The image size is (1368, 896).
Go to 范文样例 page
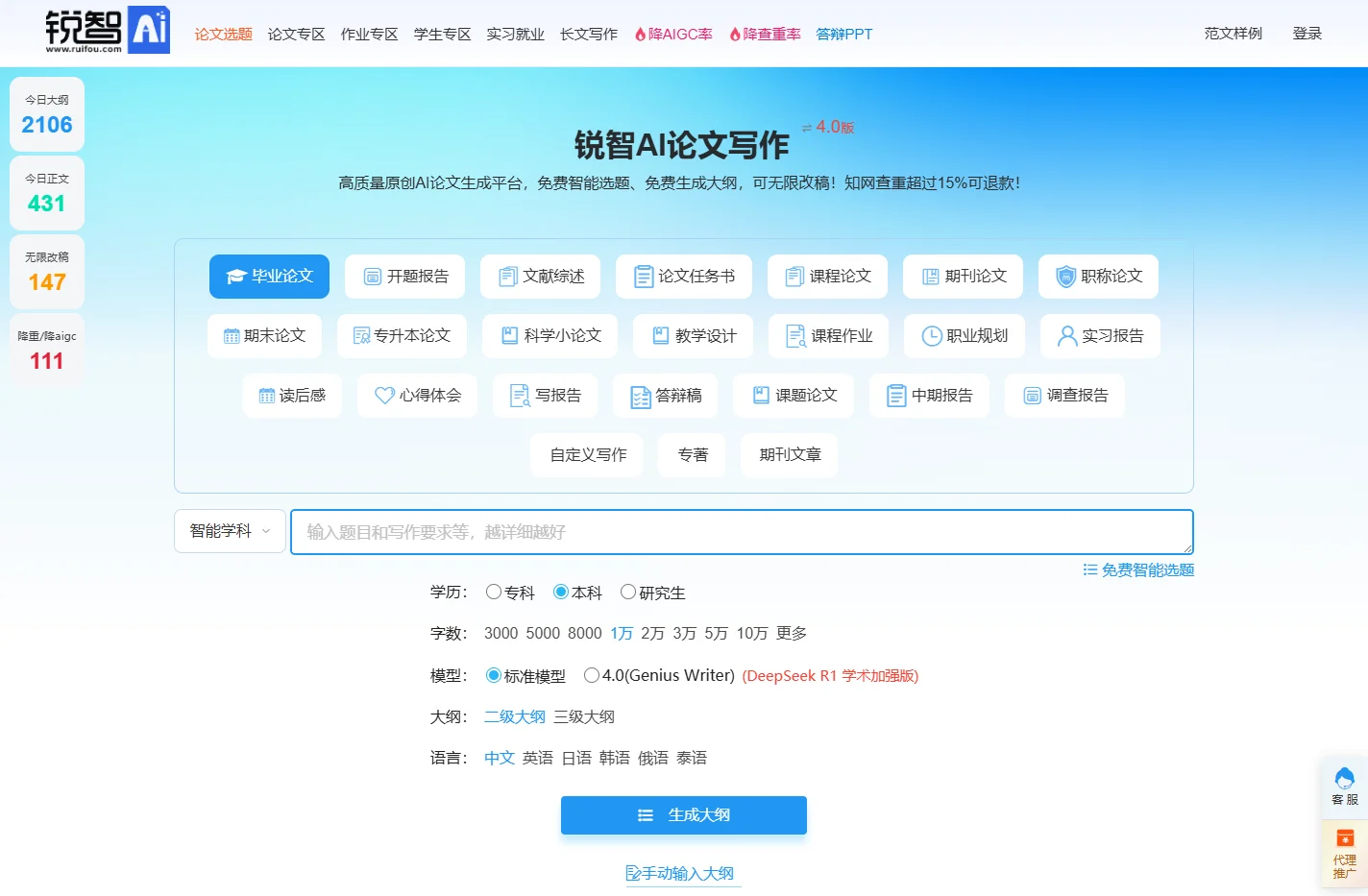coord(1234,34)
